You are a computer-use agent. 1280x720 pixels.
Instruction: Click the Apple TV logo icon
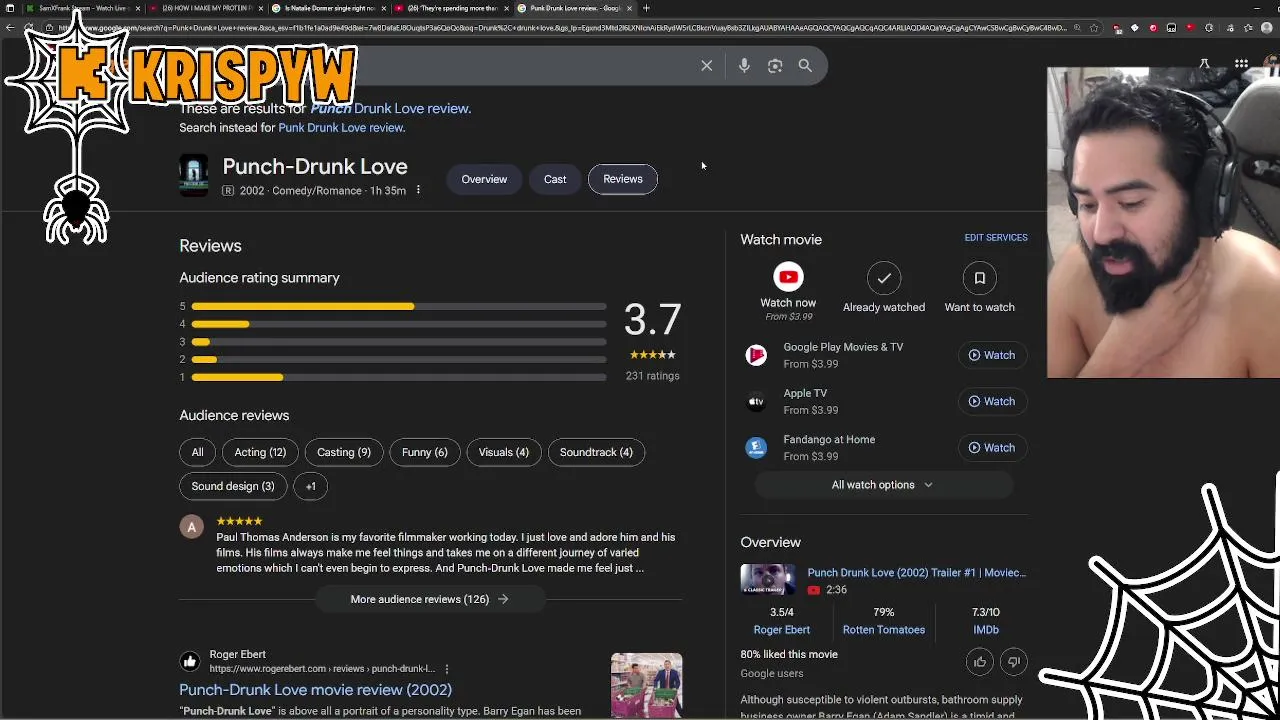[756, 401]
